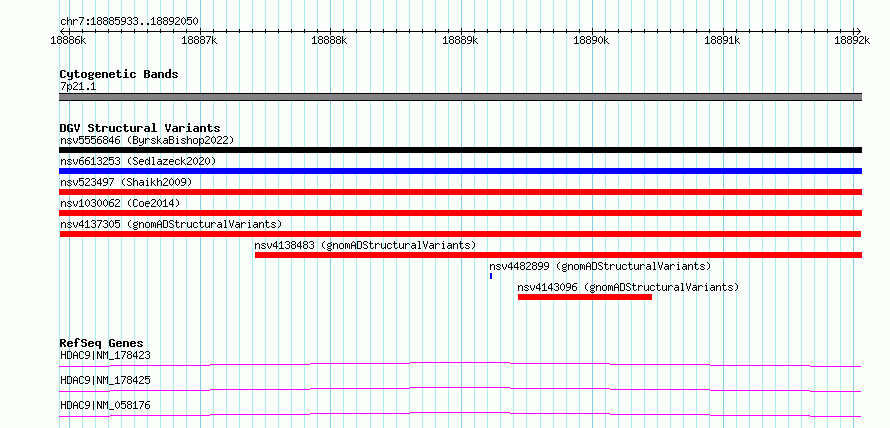Click the red nsv4137305 variant bar

coord(460,234)
